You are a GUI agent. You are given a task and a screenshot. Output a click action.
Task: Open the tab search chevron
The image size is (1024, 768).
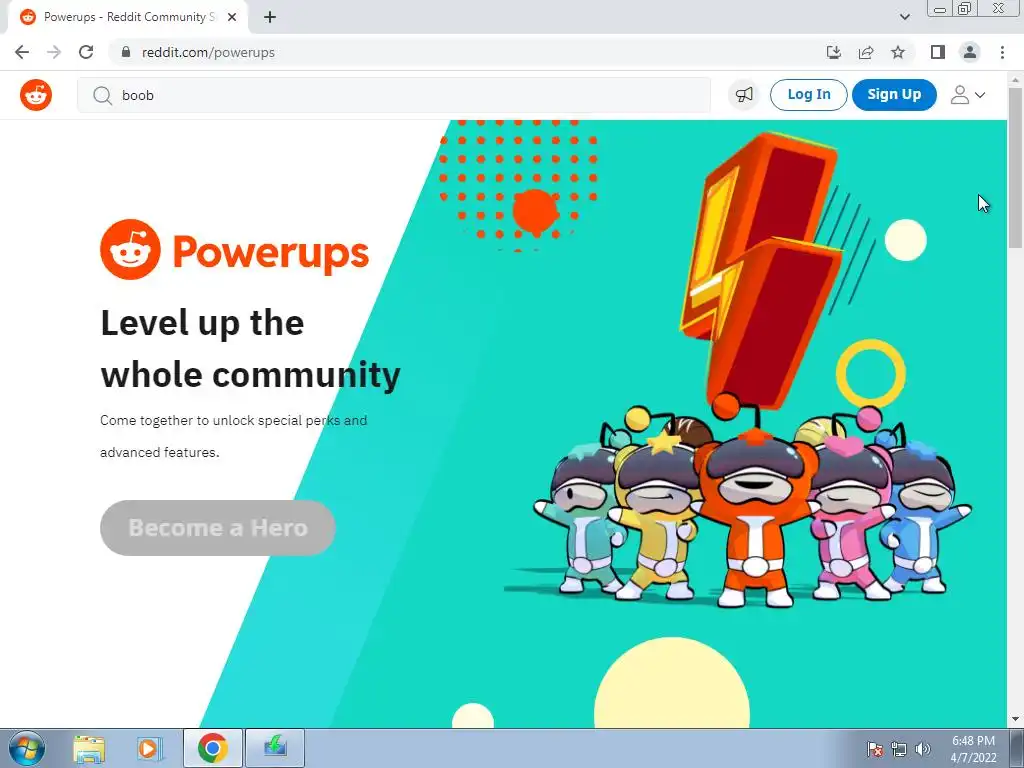pyautogui.click(x=904, y=17)
